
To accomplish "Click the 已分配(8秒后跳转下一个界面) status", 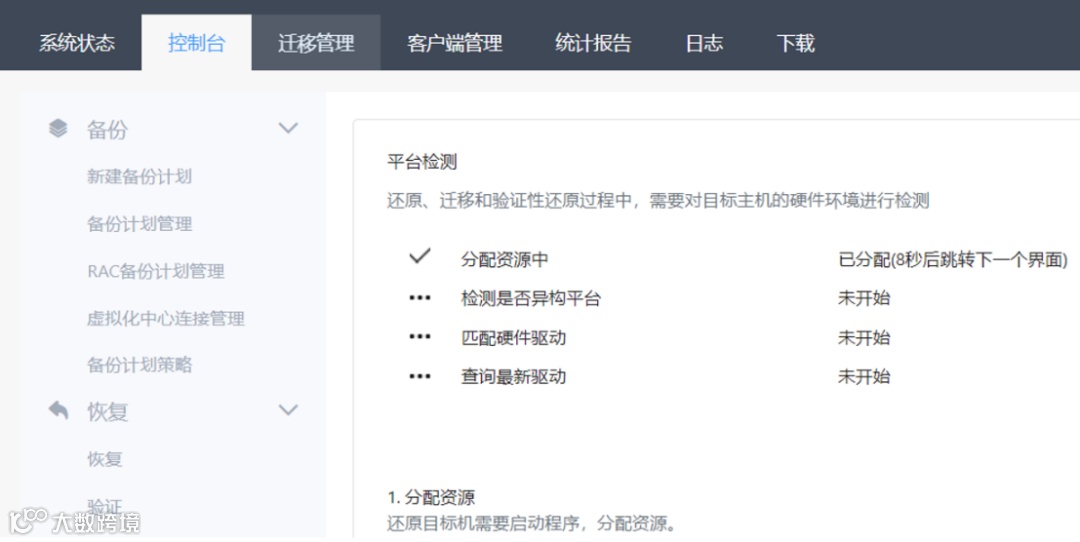I will point(953,260).
